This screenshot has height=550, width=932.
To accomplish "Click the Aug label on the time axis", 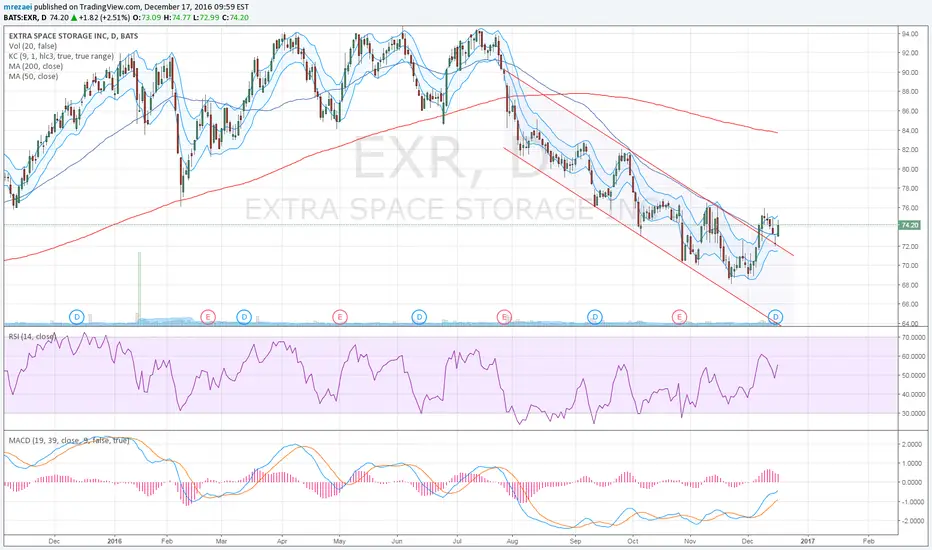I will tap(512, 541).
